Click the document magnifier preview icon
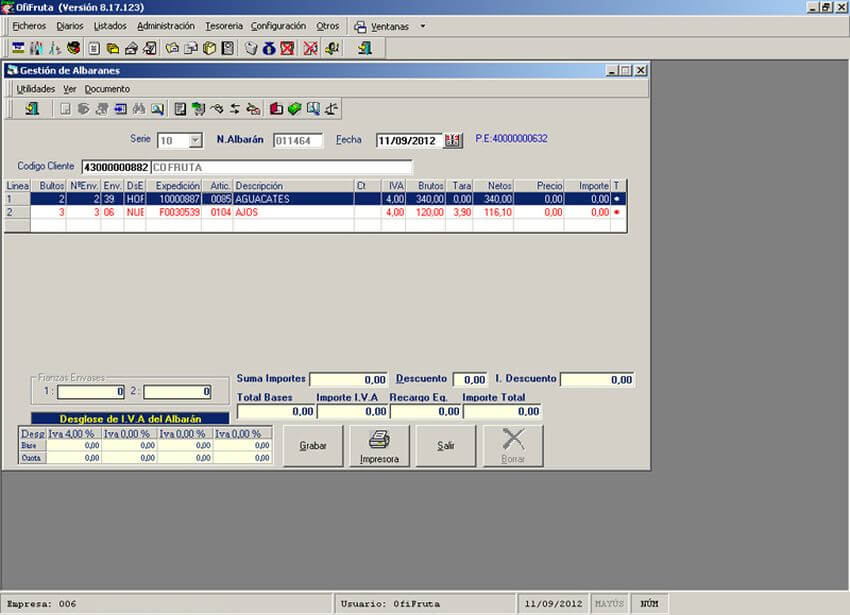 (313, 109)
